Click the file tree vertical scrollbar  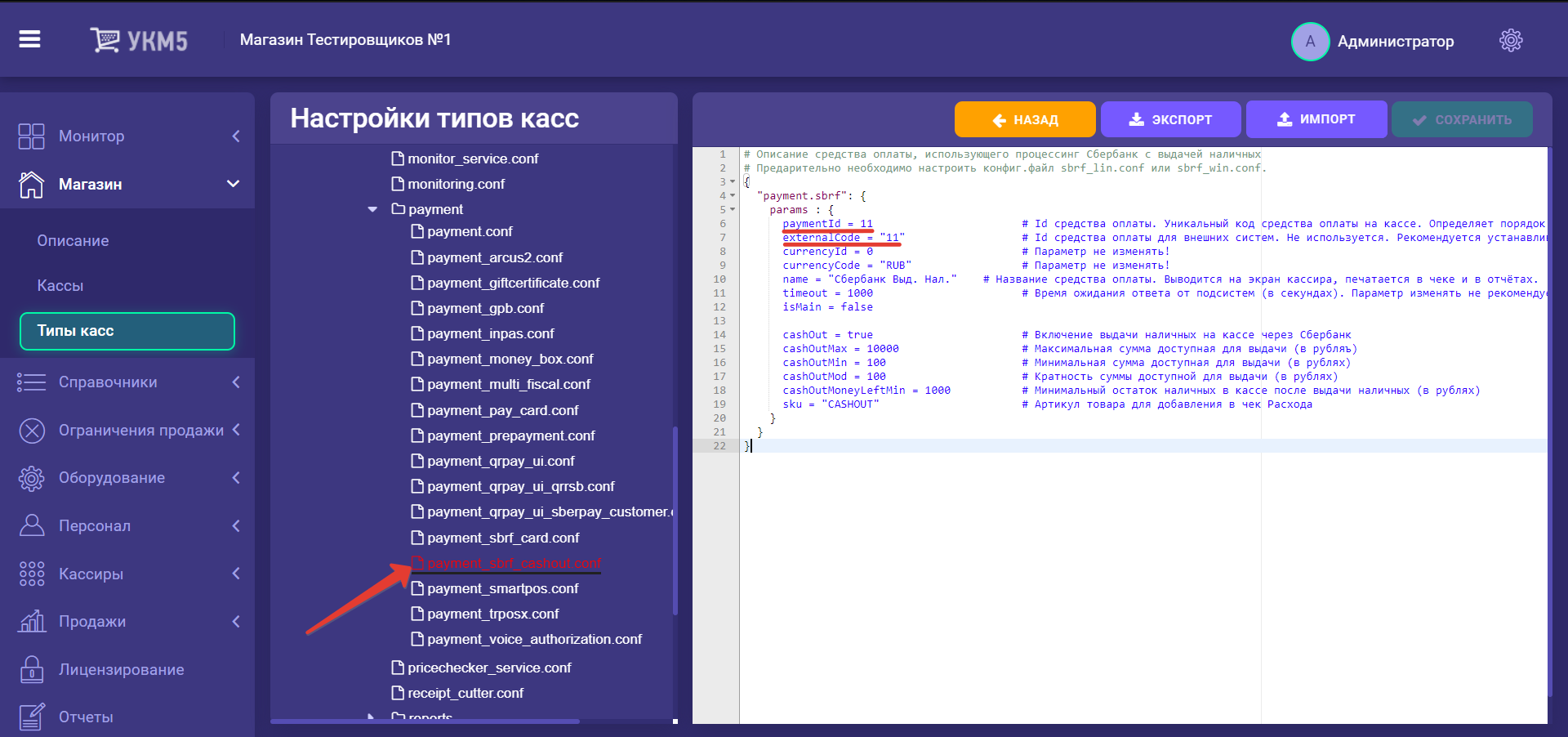(x=675, y=520)
